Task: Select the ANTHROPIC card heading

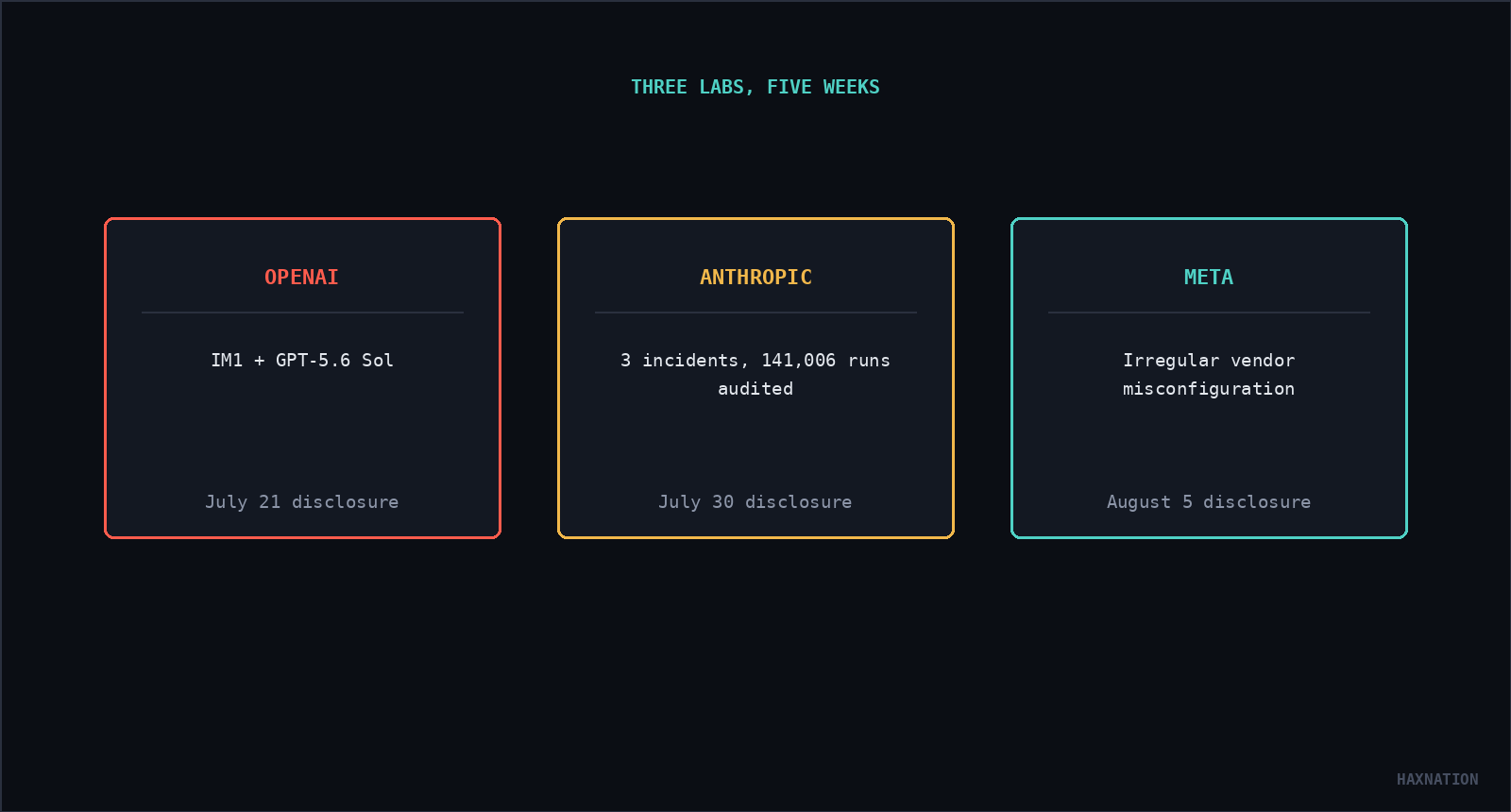Action: pos(755,277)
